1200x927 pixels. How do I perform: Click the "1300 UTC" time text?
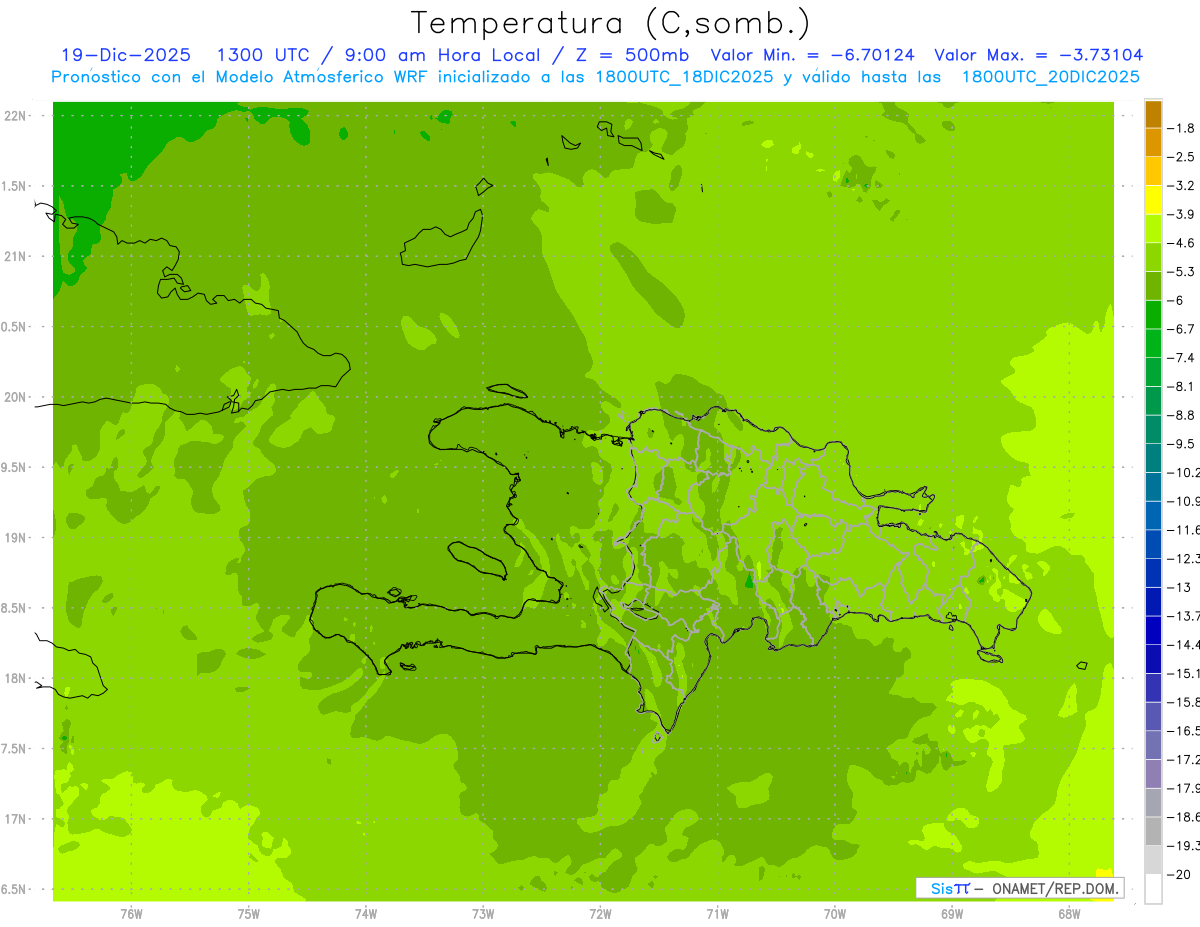pos(266,55)
